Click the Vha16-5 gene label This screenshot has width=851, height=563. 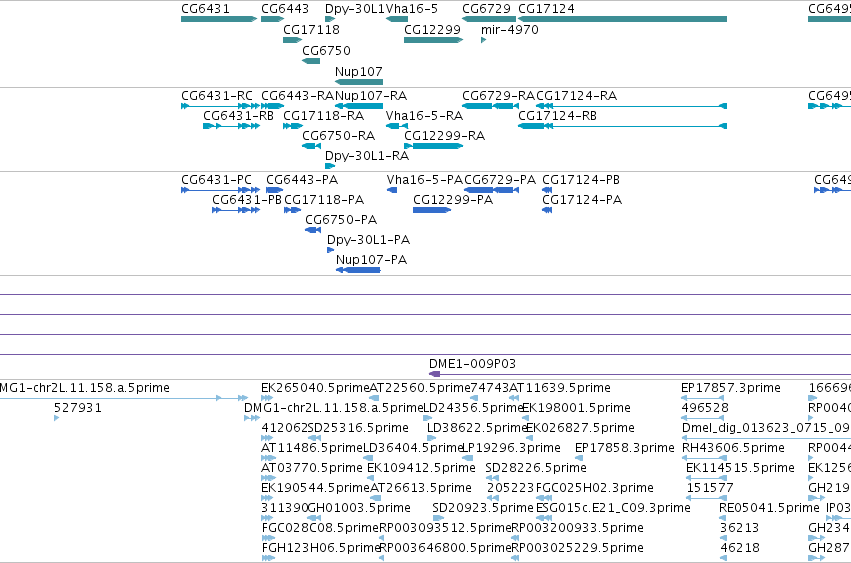[412, 9]
